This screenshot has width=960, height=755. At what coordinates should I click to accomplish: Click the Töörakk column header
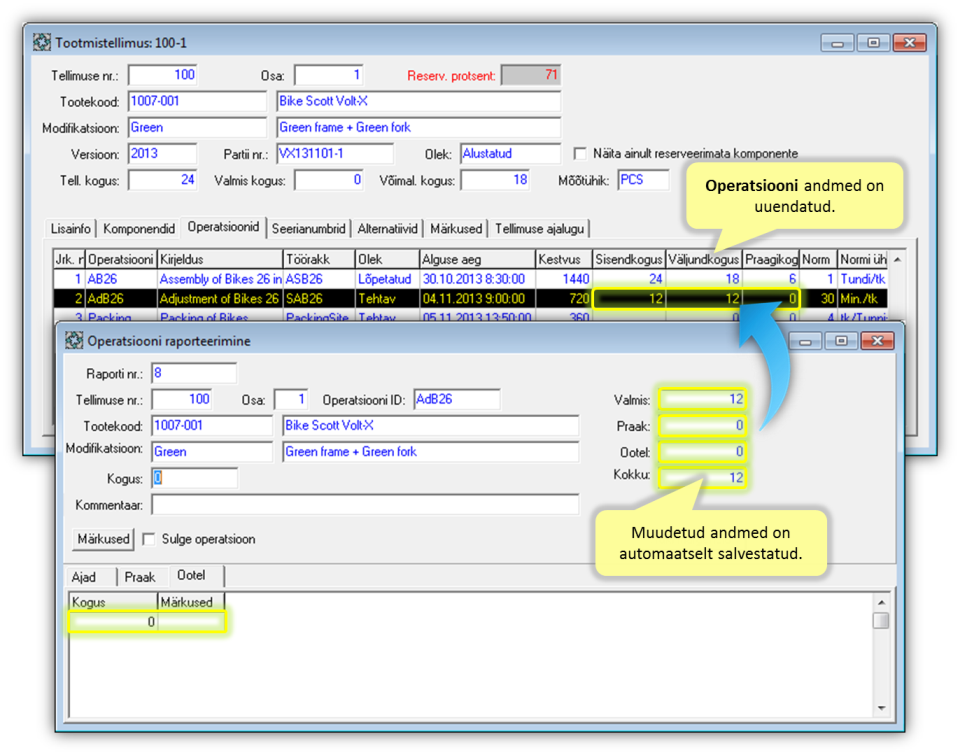[x=319, y=260]
